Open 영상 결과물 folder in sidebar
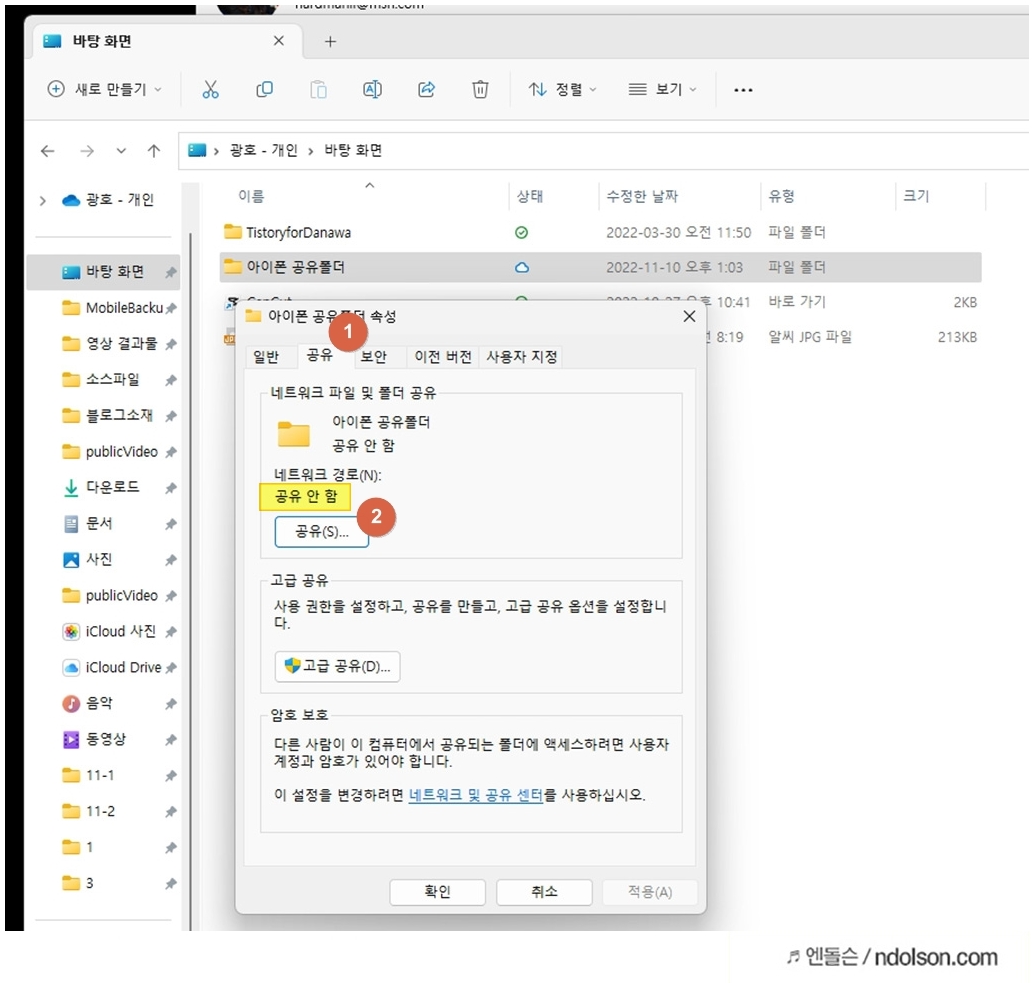 pos(109,343)
